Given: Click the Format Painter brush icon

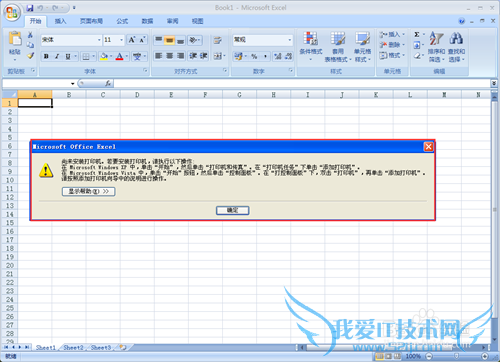Looking at the screenshot, I should [x=30, y=56].
